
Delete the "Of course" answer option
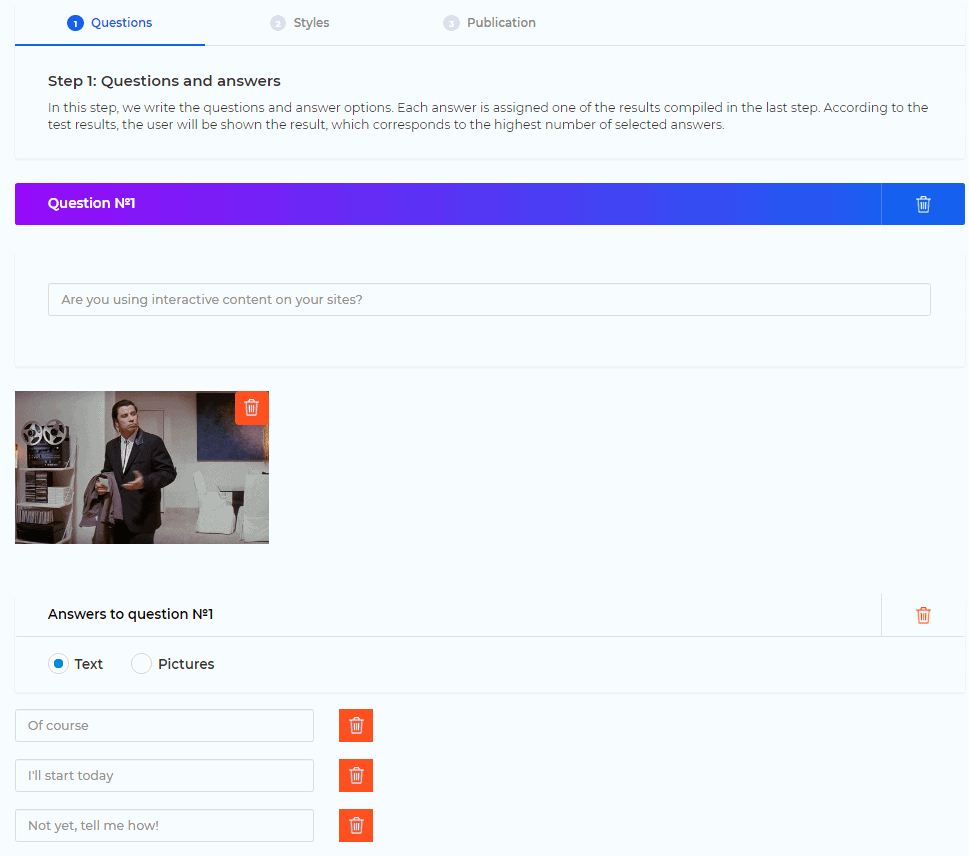point(356,726)
